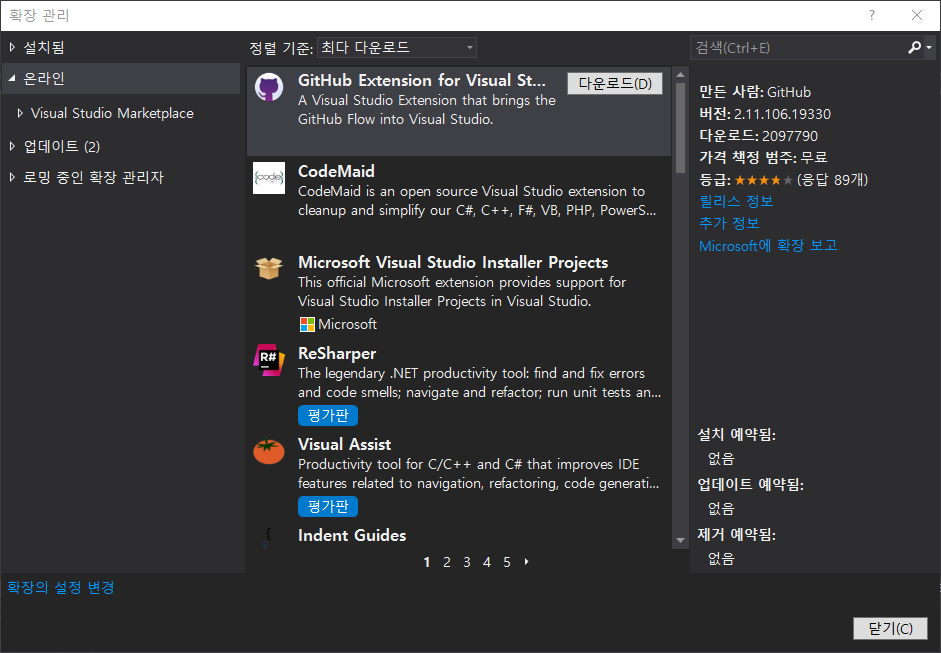Expand 로밍 중인 확장 관리자 node
941x653 pixels.
click(12, 177)
